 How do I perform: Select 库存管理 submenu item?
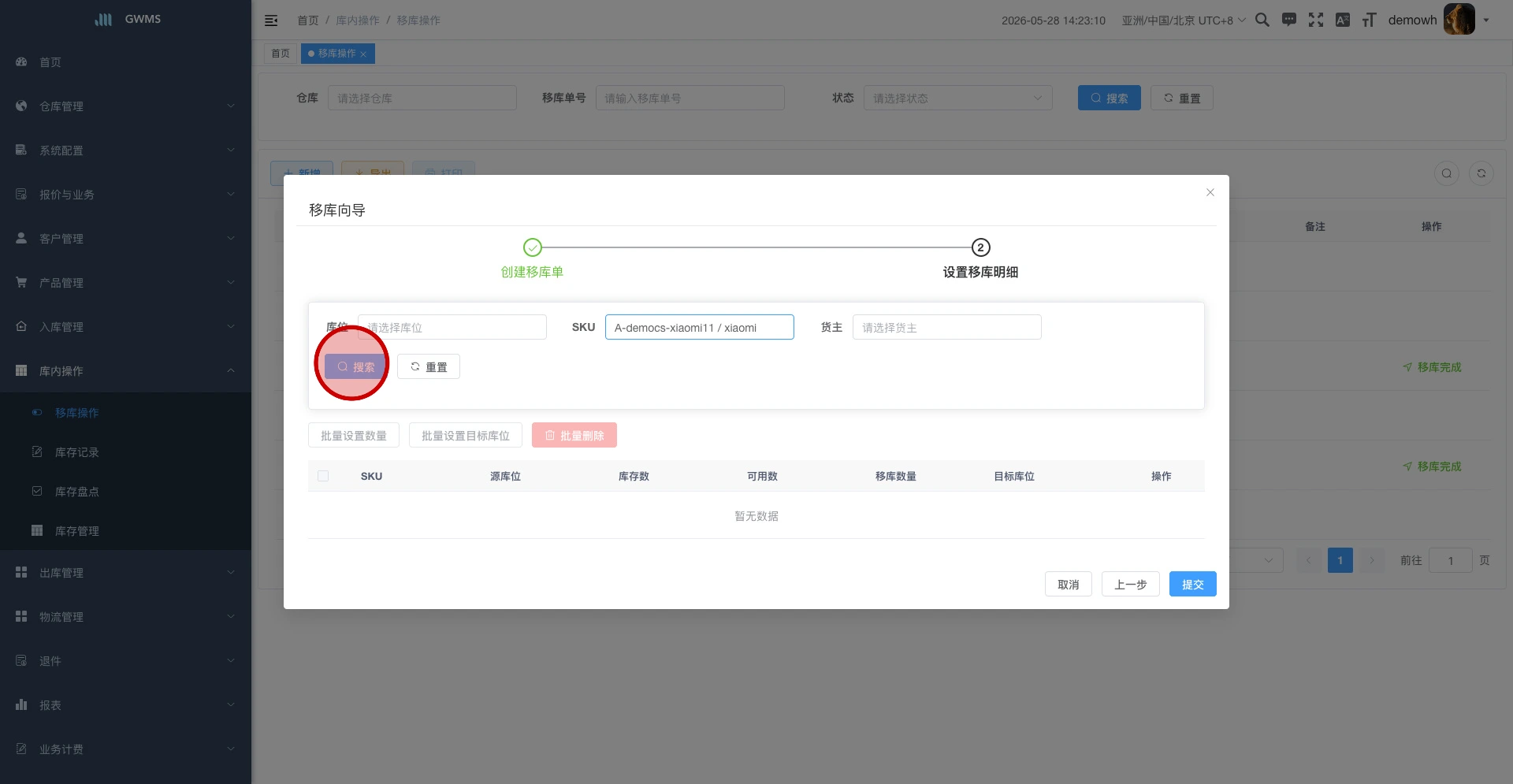tap(126, 530)
